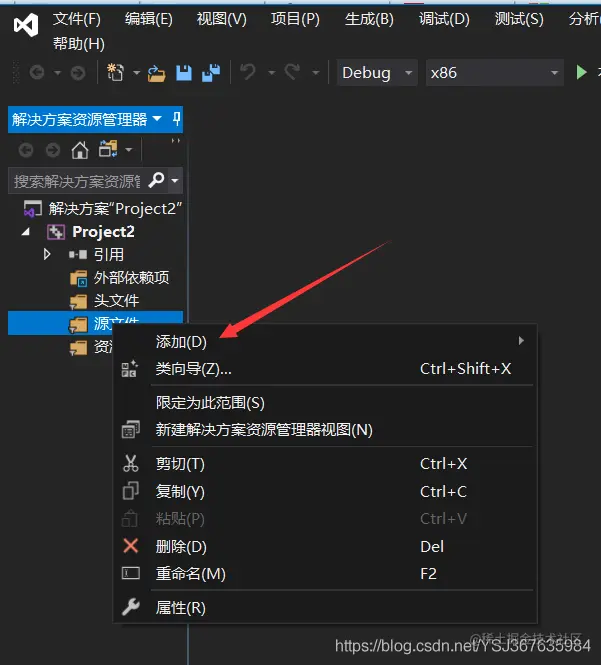Open the 测试(S) menu

click(x=519, y=19)
